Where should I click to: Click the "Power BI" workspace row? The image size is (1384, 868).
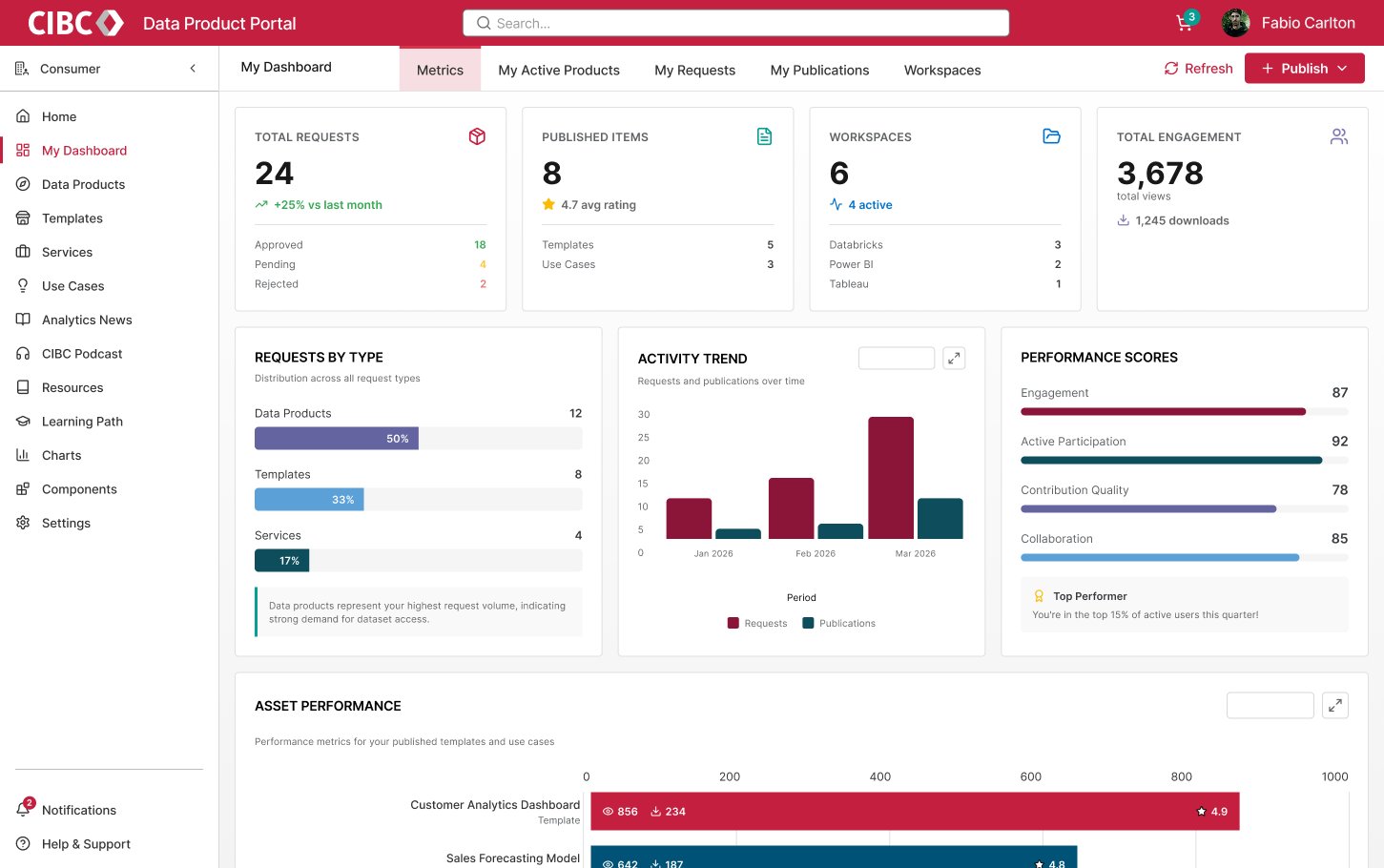pos(945,264)
